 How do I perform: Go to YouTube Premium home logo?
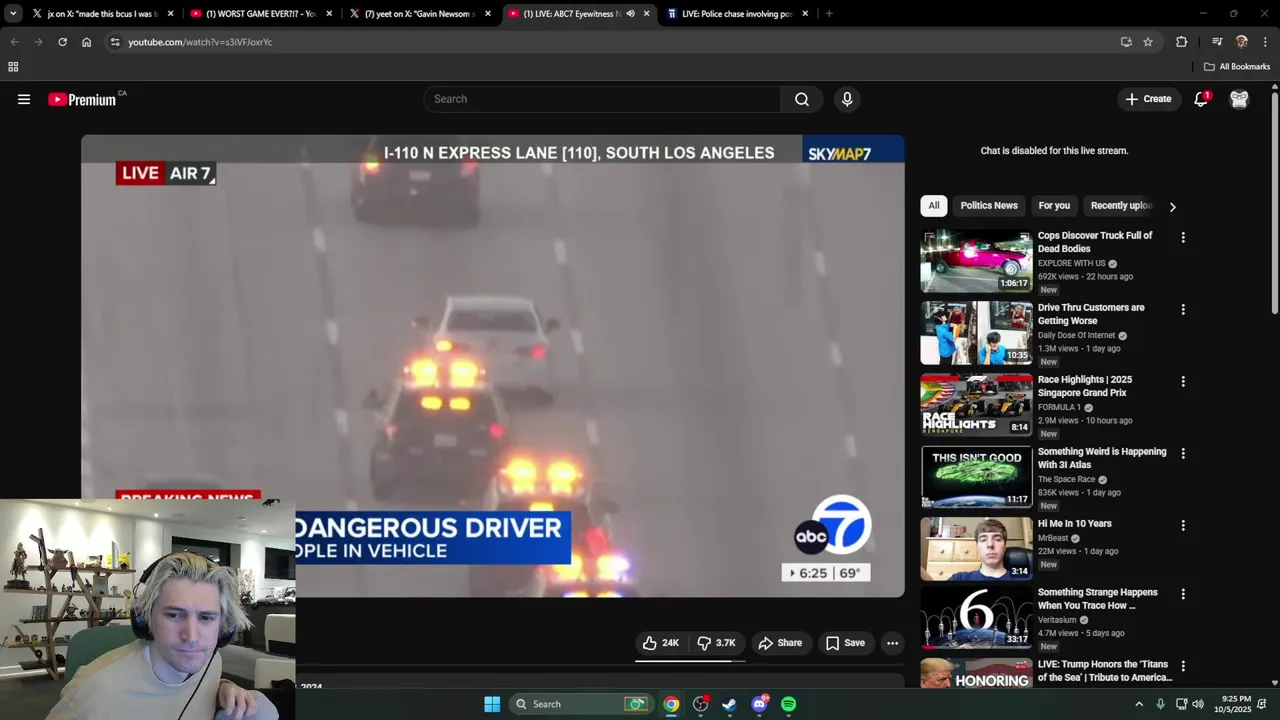82,99
